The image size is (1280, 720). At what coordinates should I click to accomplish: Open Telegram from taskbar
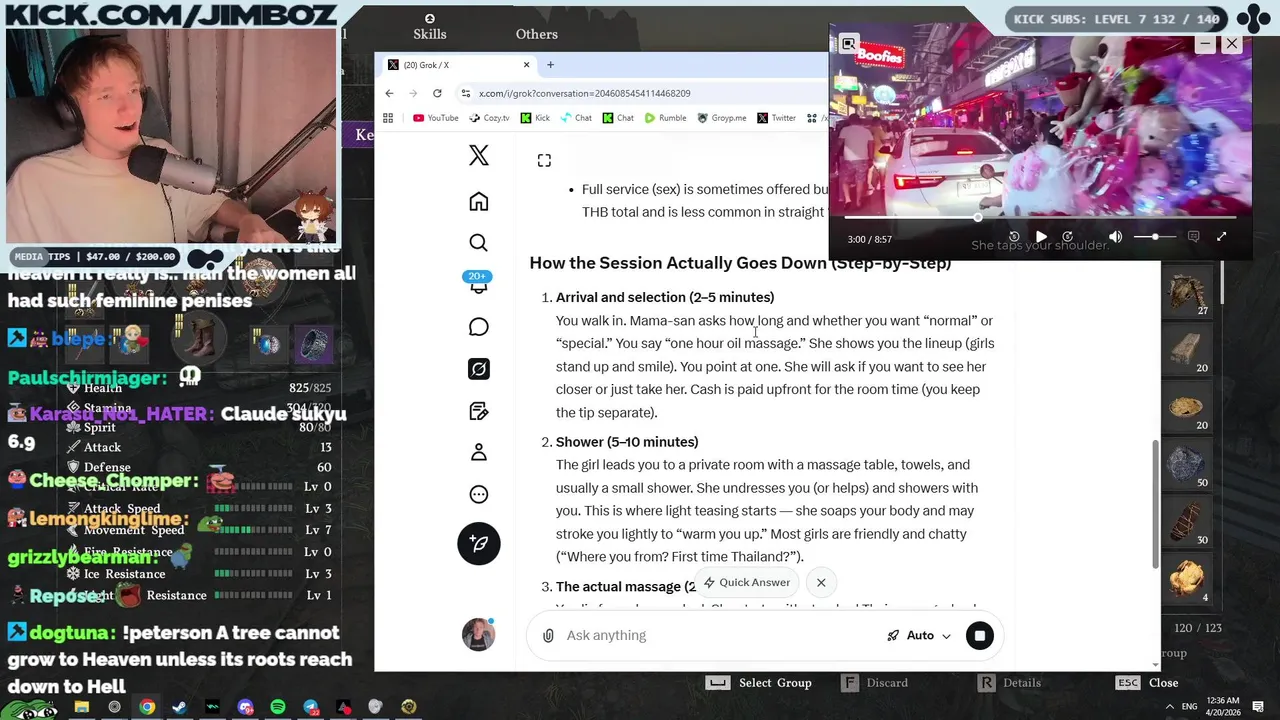coord(310,707)
